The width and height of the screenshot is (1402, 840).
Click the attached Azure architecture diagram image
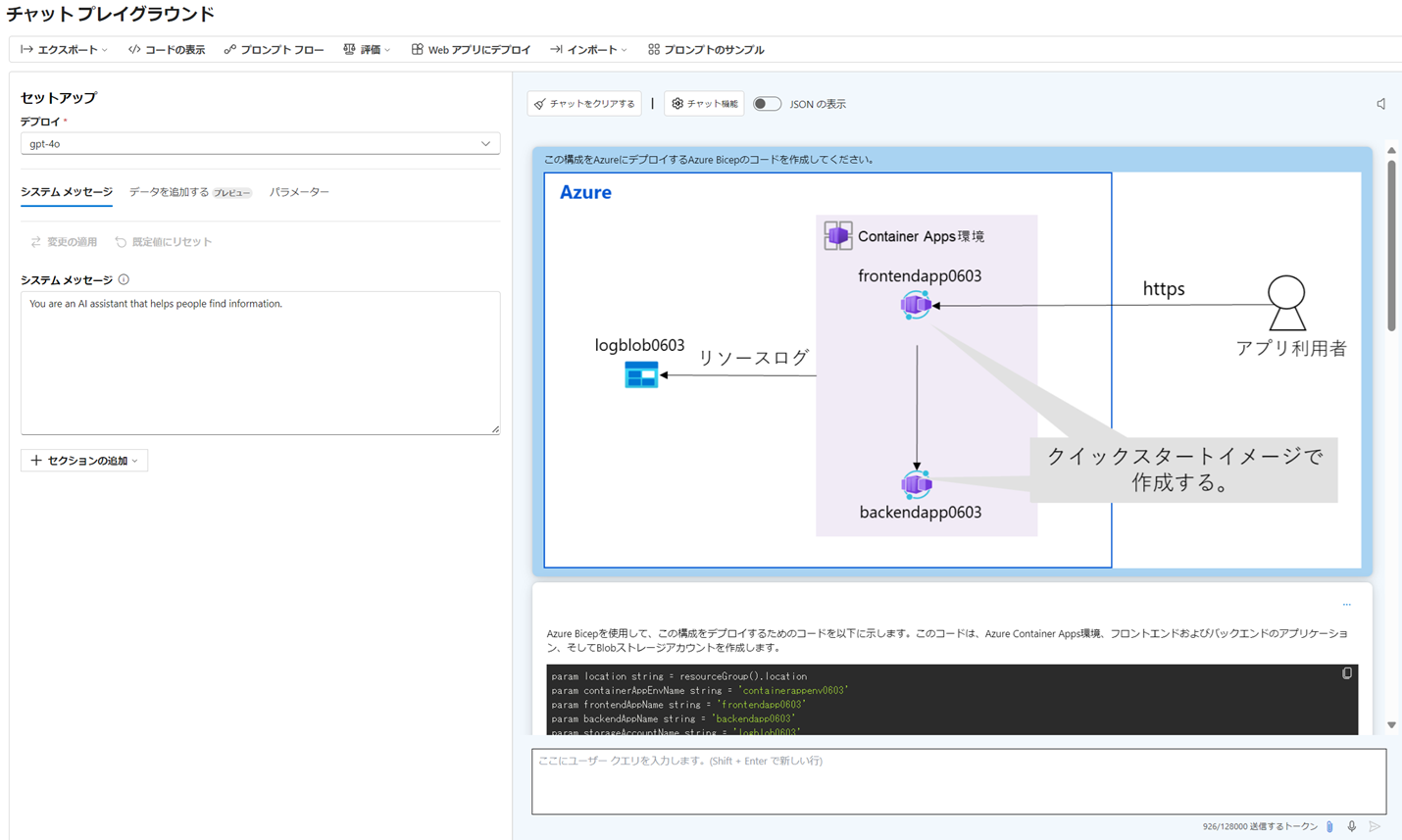point(952,371)
